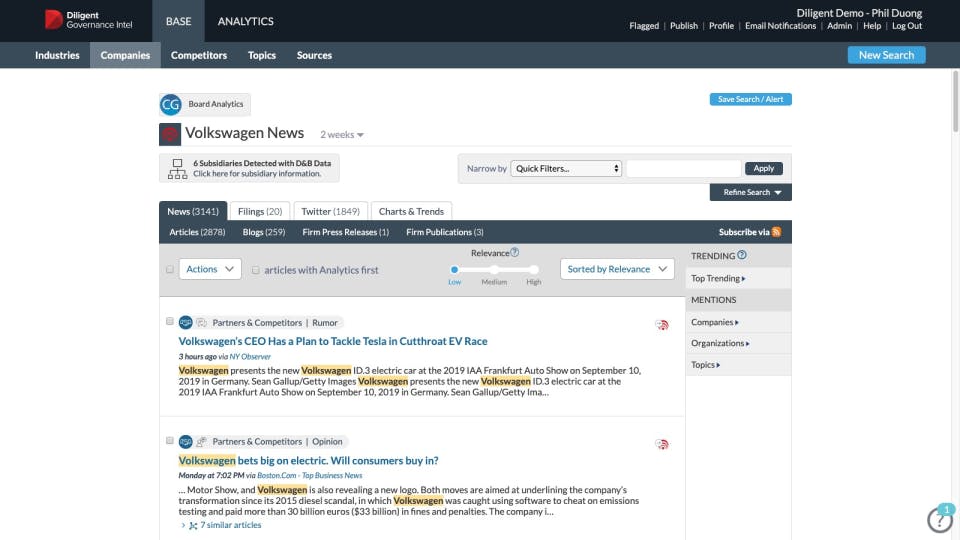The image size is (960, 540).
Task: Expand Organizations mentions section
Action: pos(720,343)
